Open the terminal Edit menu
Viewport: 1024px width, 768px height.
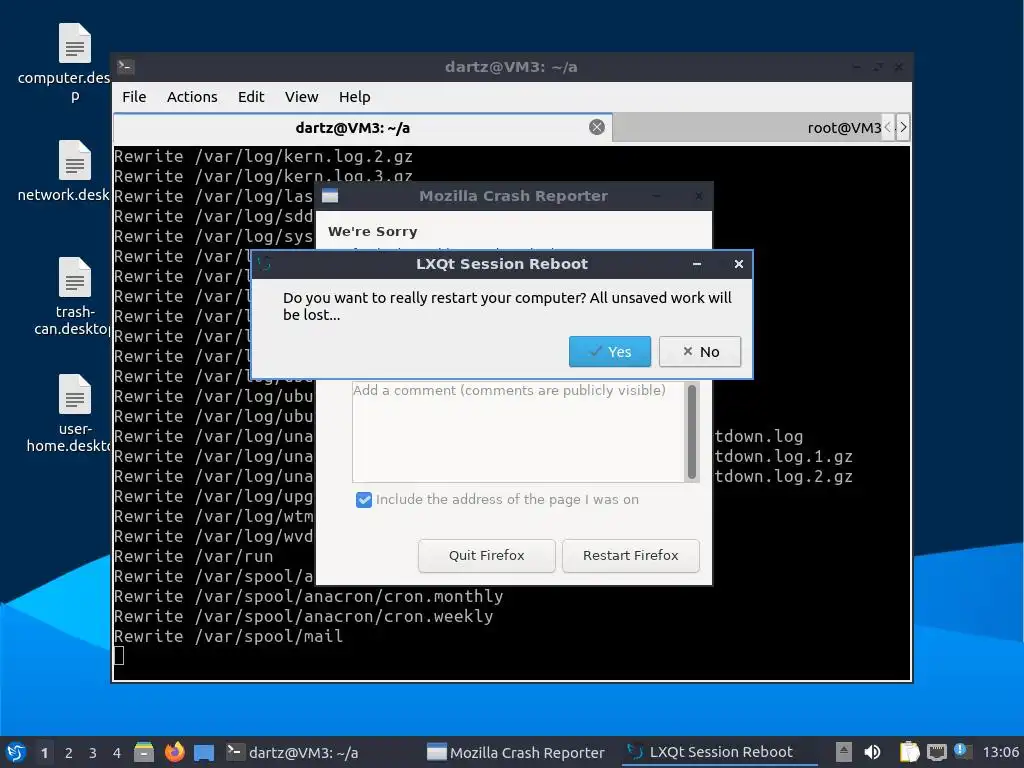click(251, 97)
